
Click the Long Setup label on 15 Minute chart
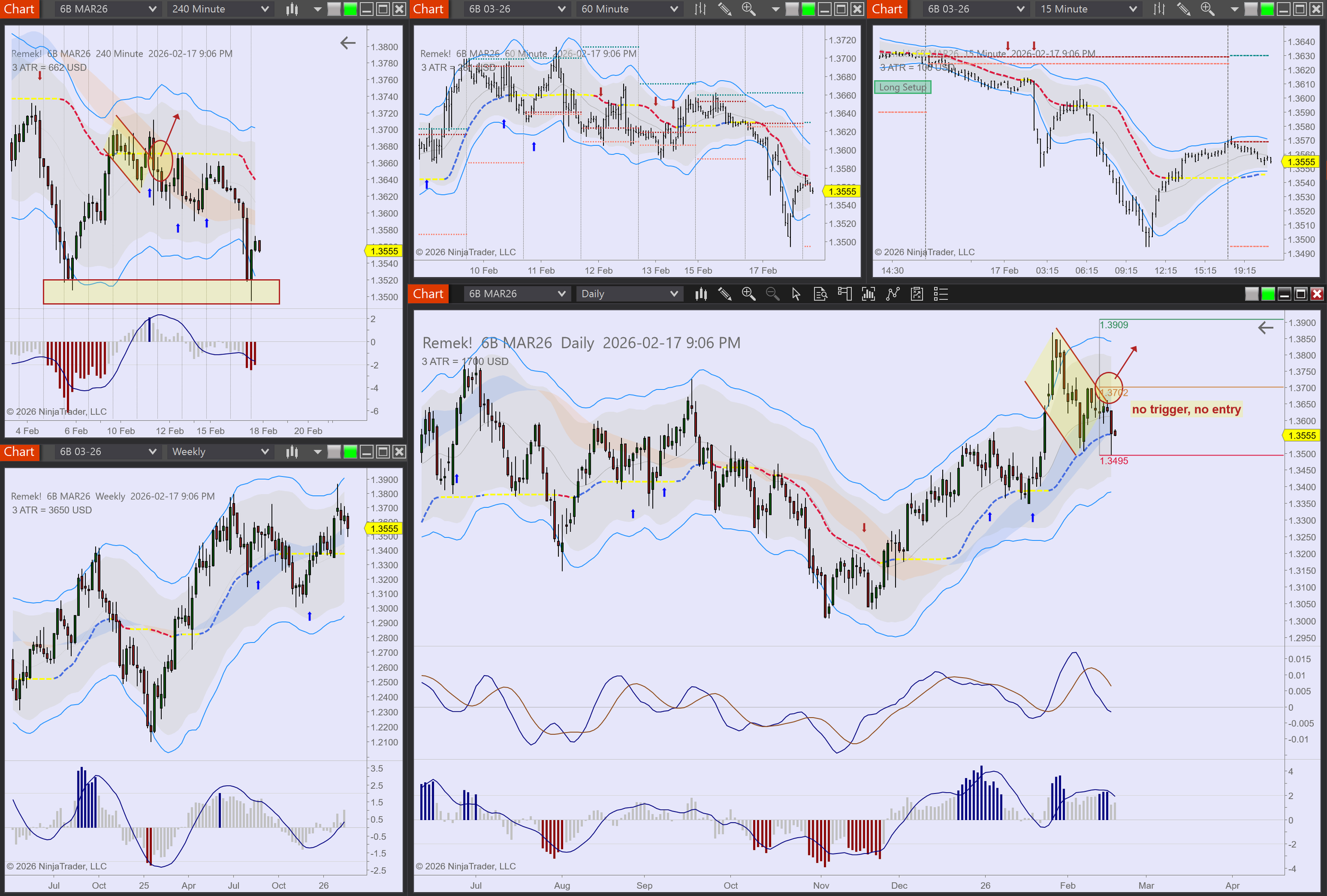pyautogui.click(x=902, y=88)
